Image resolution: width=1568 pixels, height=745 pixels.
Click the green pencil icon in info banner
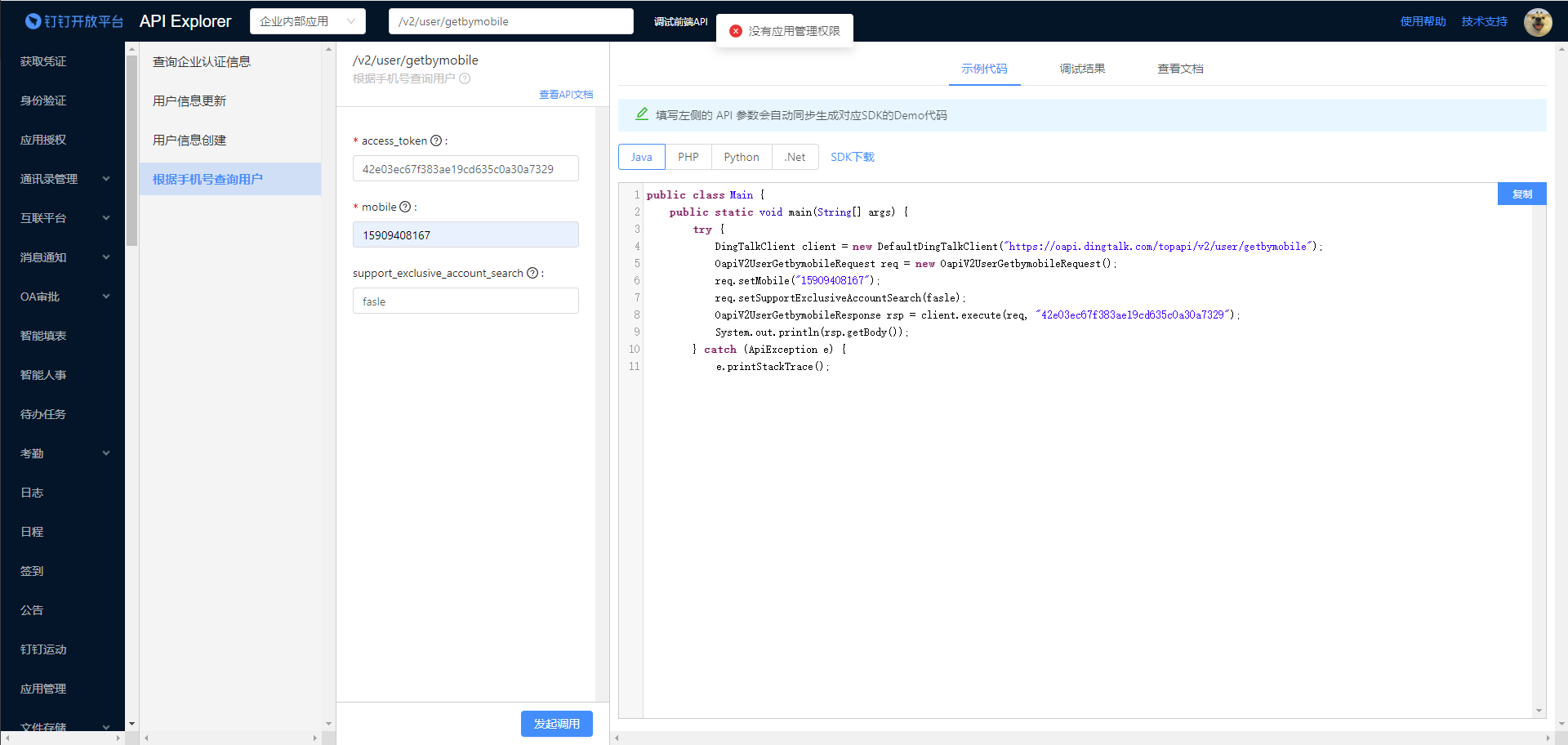(x=642, y=114)
